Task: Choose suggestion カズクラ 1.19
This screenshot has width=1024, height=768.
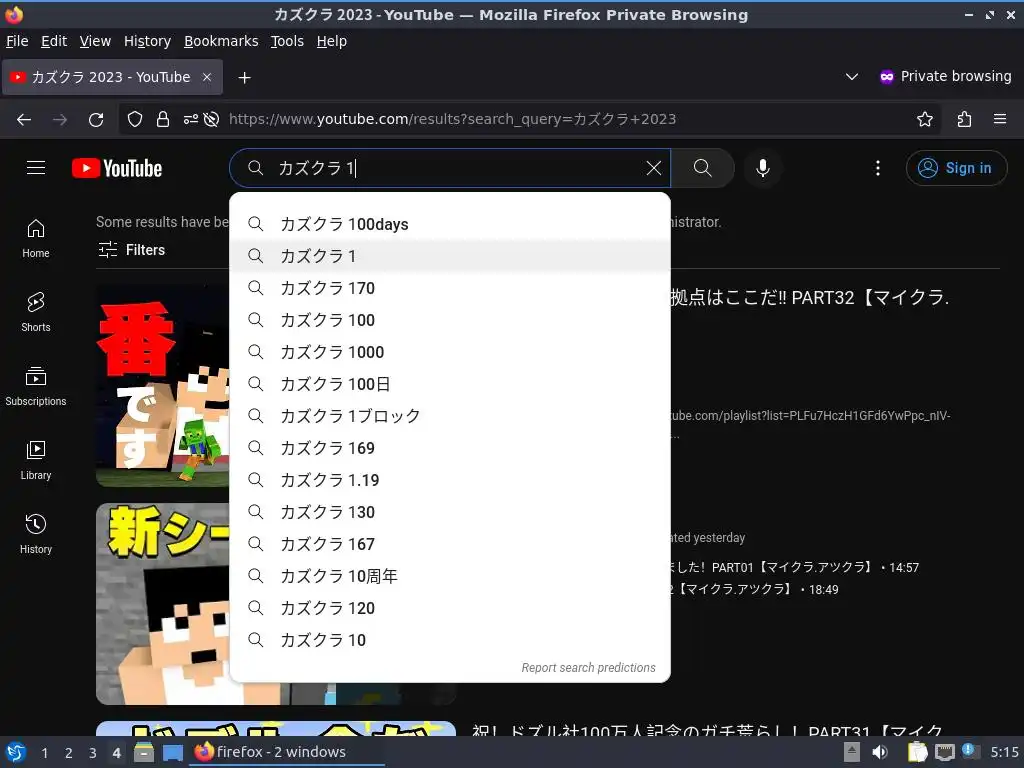Action: click(x=450, y=480)
